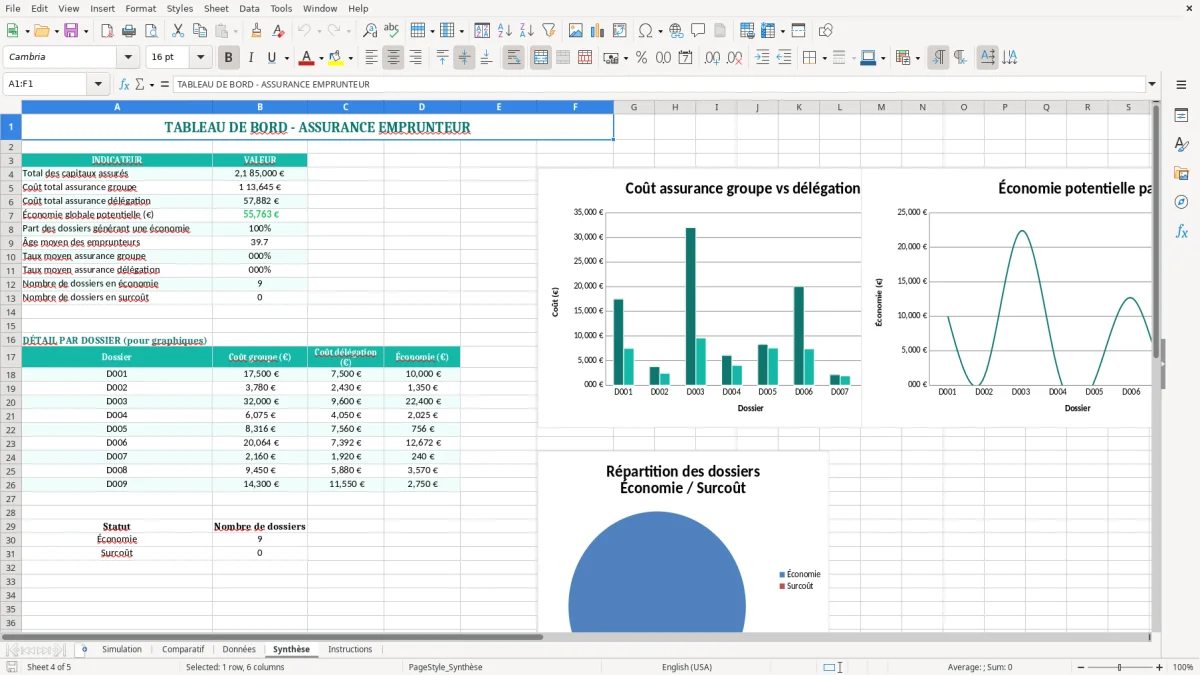The image size is (1200, 675).
Task: Expand the Name Box A1:F1 dropdown
Action: 98,84
